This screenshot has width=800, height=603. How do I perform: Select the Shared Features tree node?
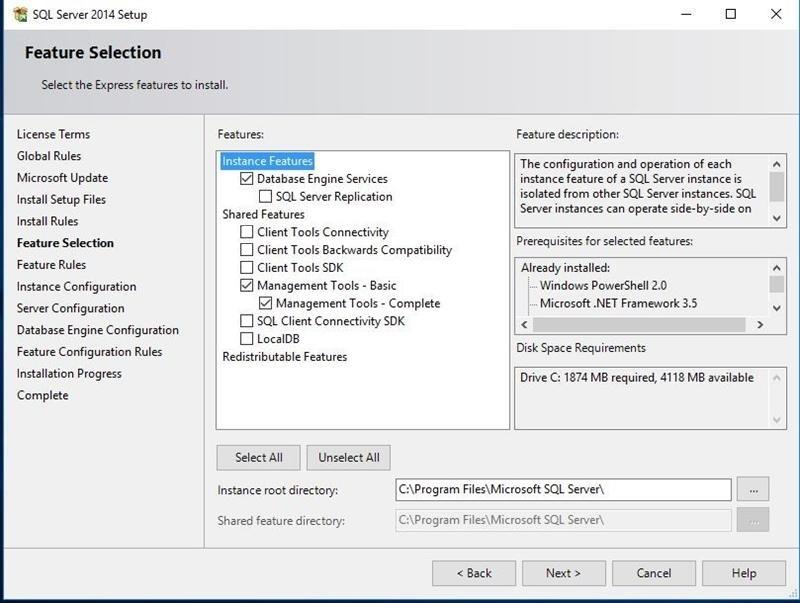(263, 215)
